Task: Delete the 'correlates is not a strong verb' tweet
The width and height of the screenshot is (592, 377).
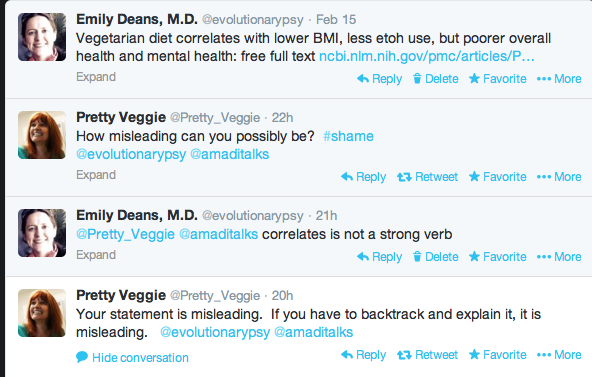Action: 435,257
